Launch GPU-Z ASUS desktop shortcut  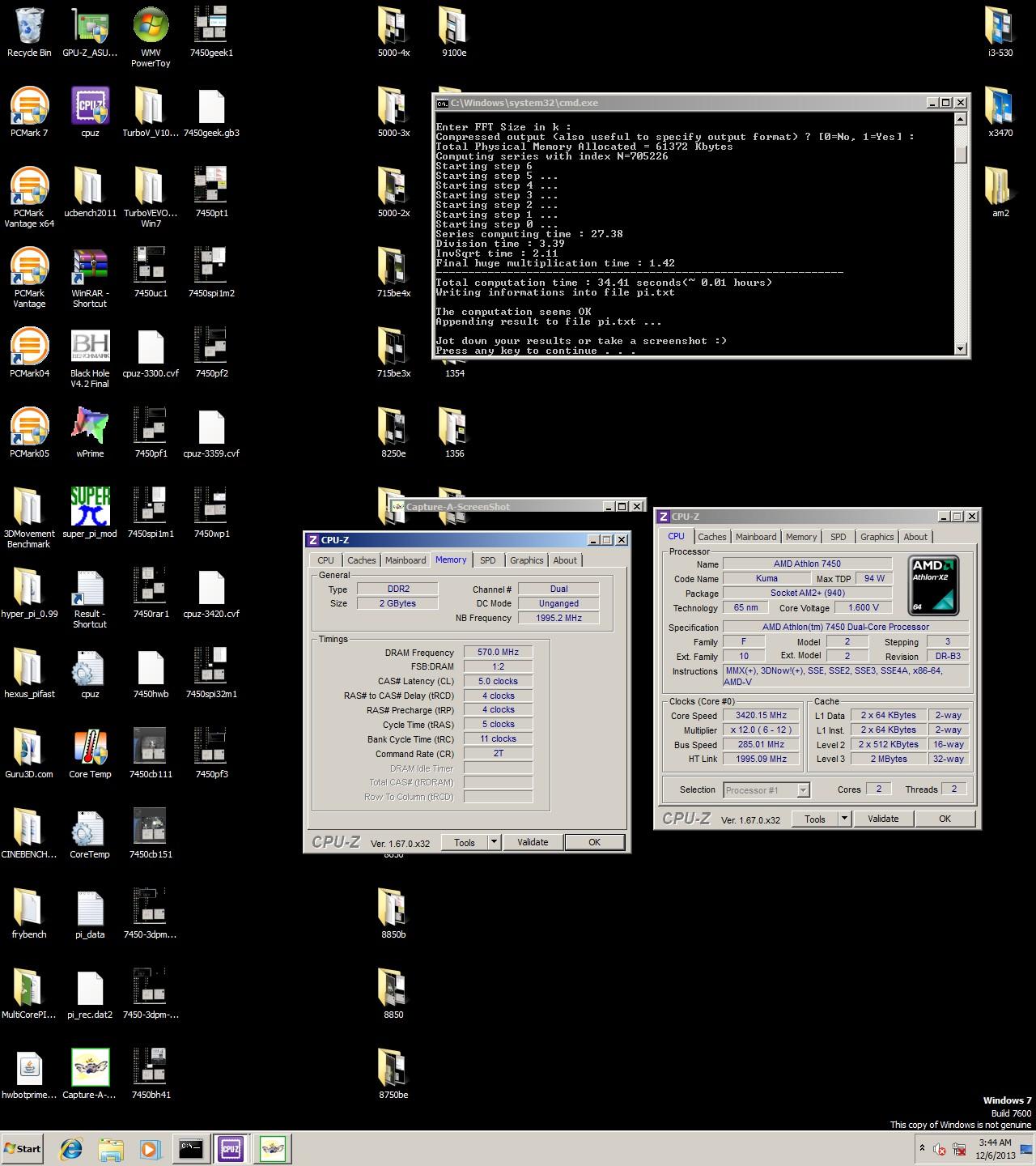pyautogui.click(x=90, y=32)
